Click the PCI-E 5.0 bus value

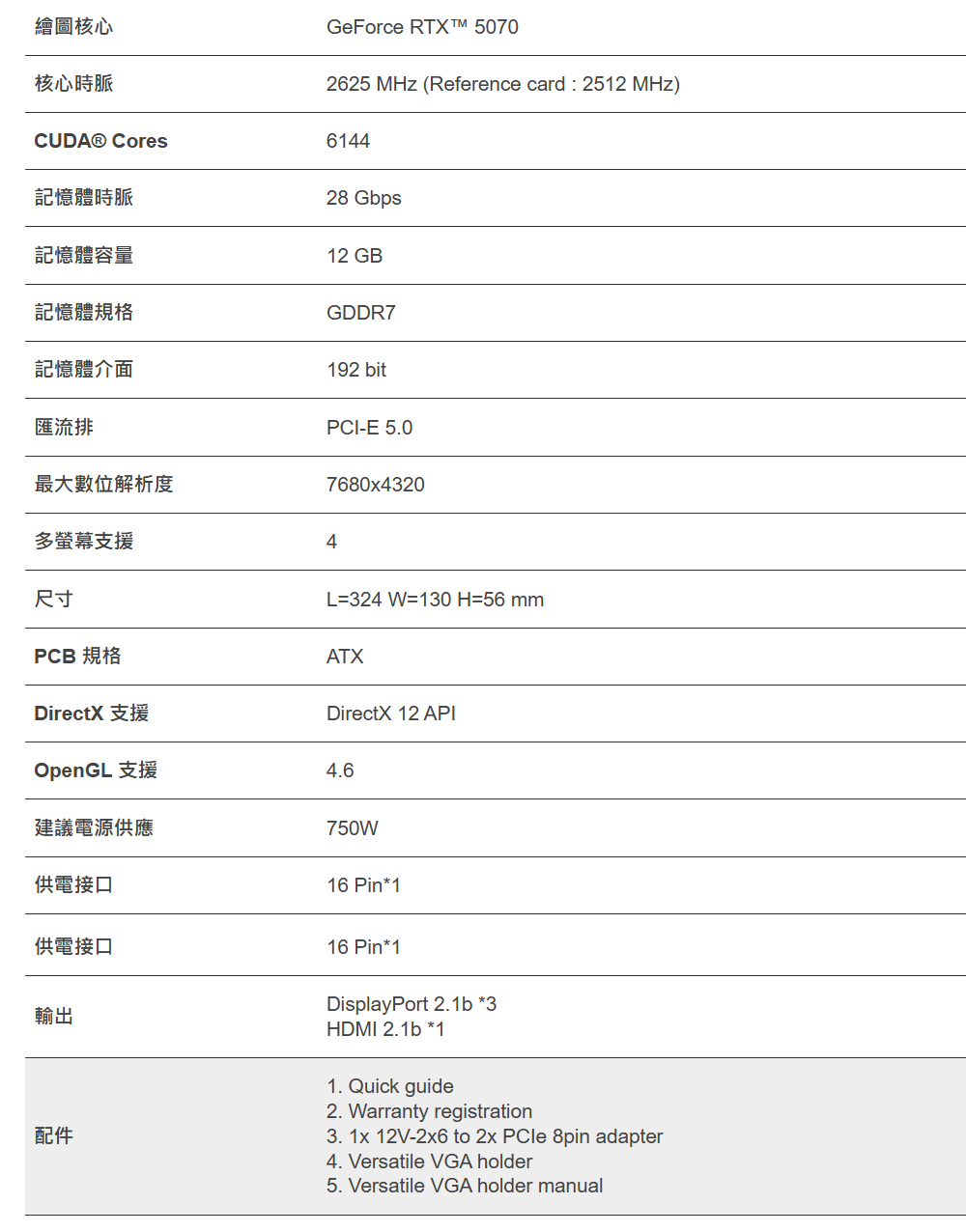tap(369, 428)
